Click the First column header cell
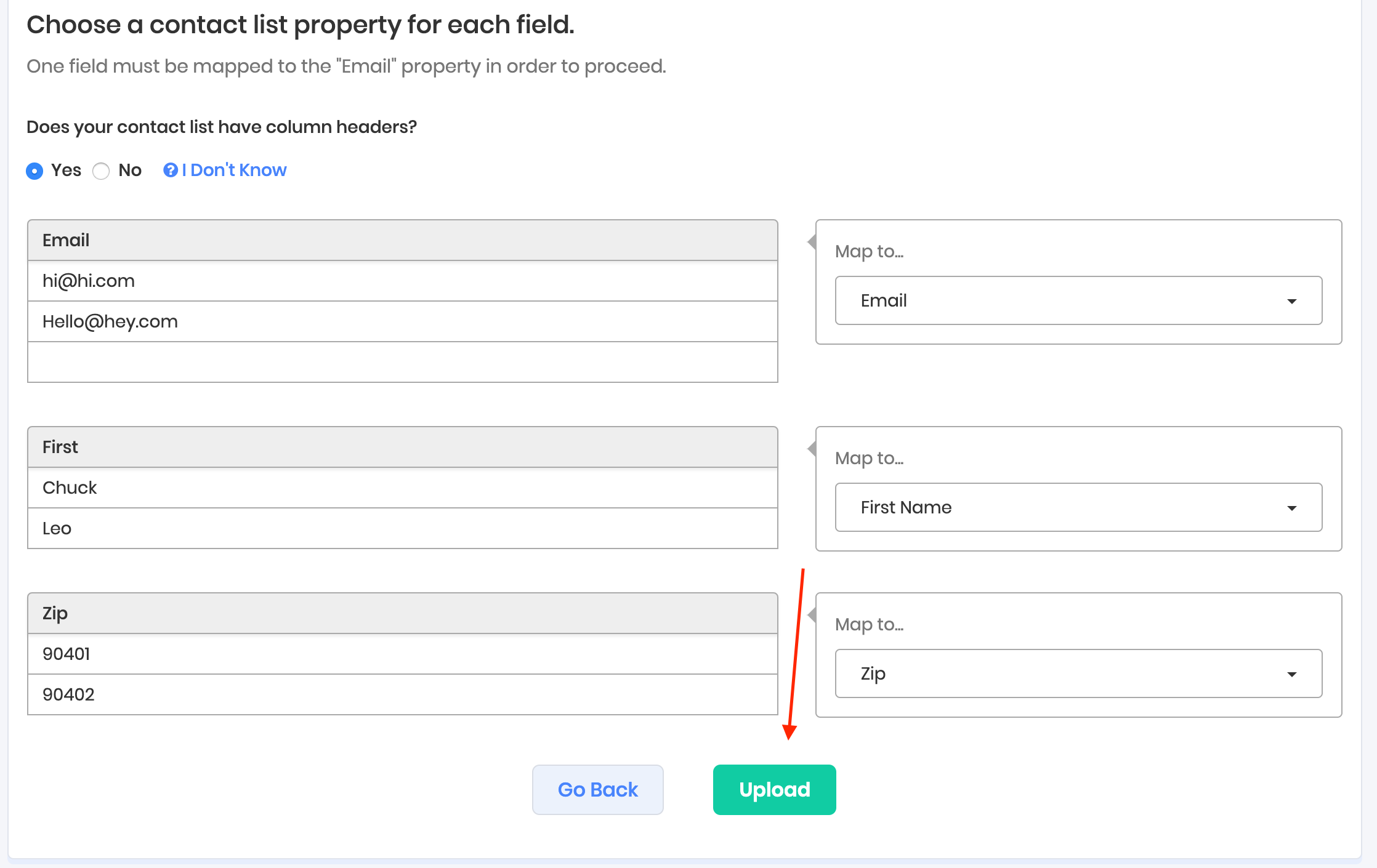Image resolution: width=1377 pixels, height=868 pixels. (403, 447)
